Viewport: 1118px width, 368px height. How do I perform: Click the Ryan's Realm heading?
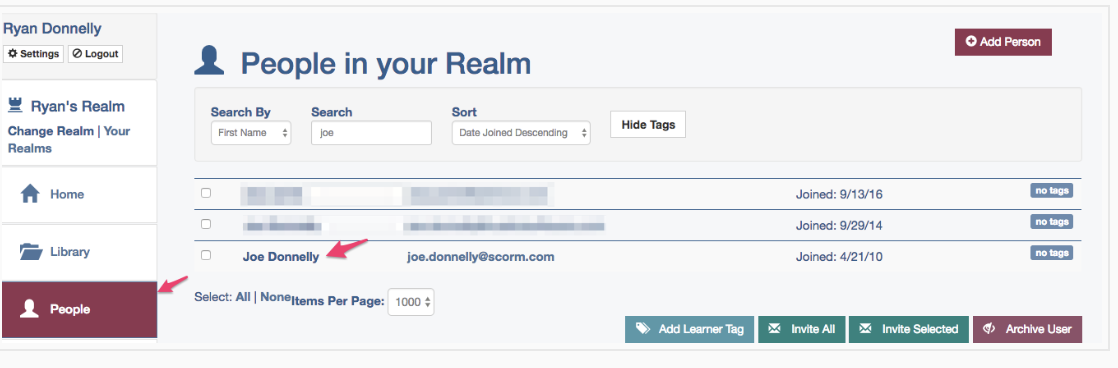pyautogui.click(x=78, y=107)
